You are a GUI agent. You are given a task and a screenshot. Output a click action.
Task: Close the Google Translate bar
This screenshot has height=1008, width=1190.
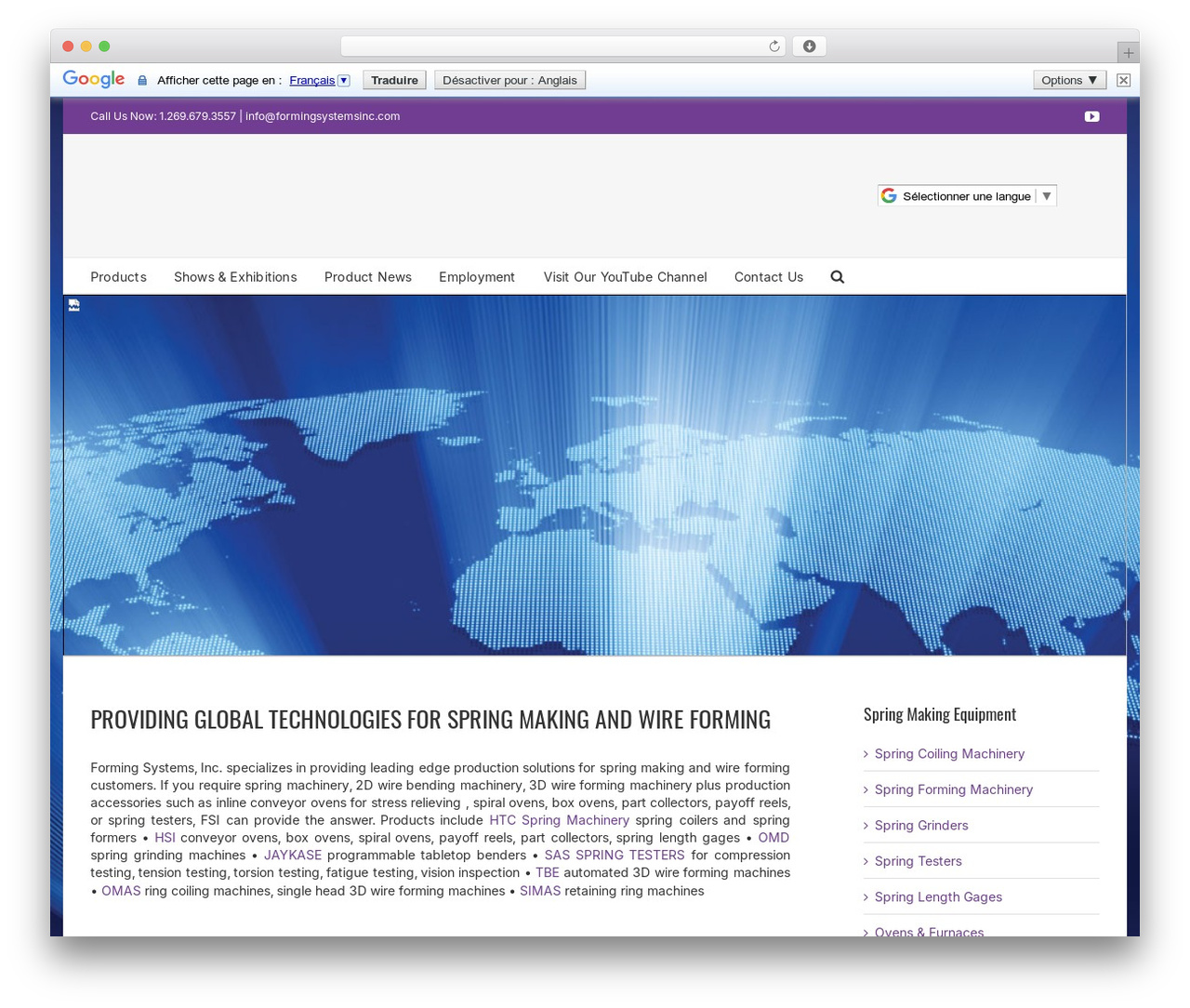(1123, 80)
